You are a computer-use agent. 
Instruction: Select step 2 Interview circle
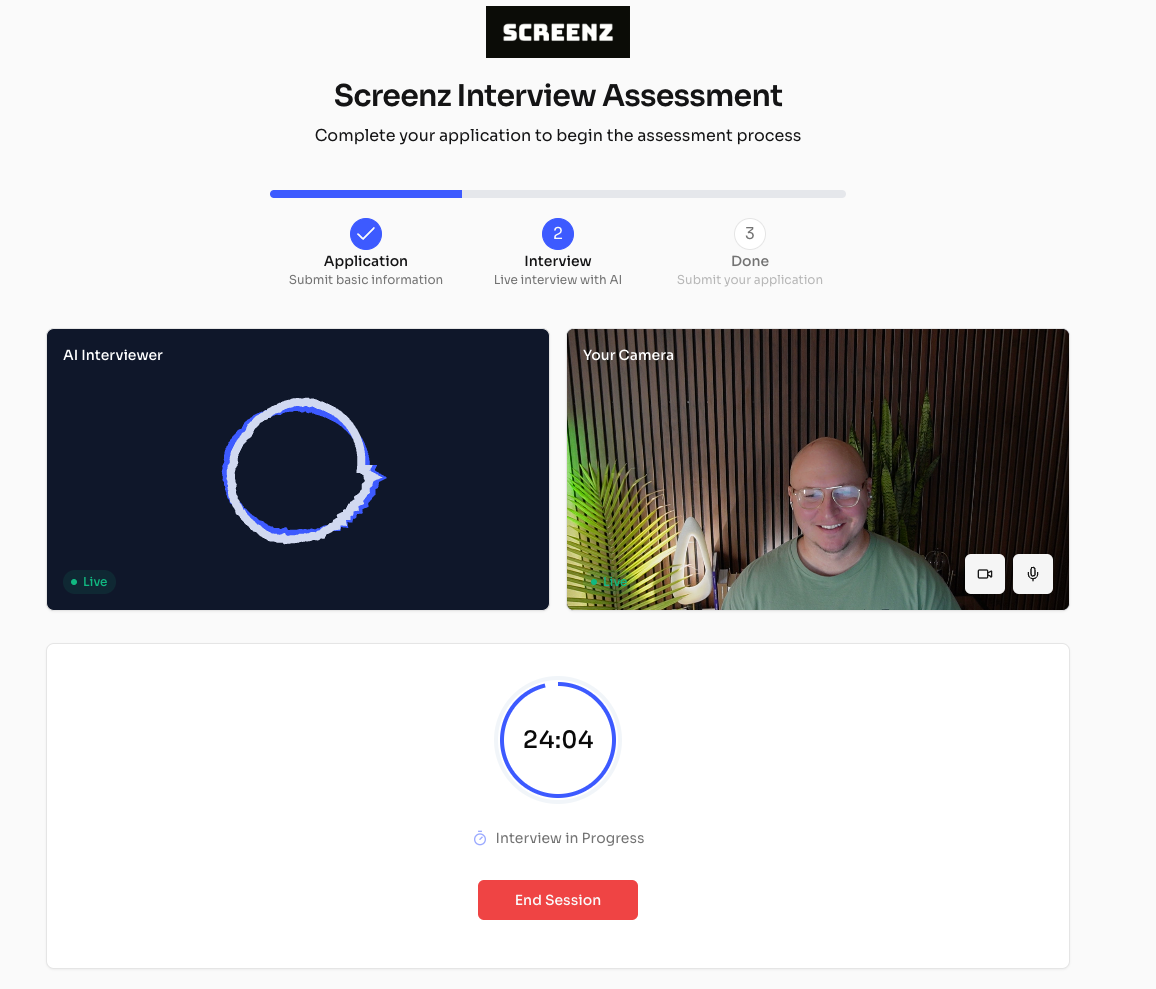coord(557,234)
